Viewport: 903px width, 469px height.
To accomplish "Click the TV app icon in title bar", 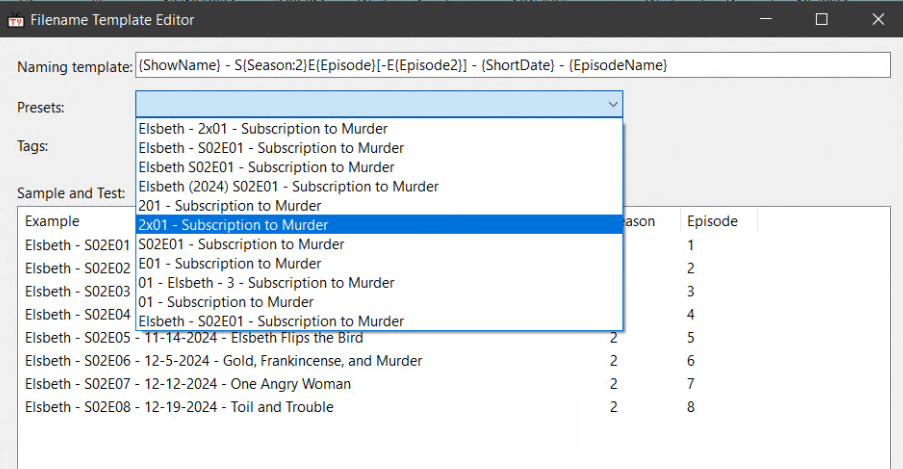I will pyautogui.click(x=16, y=20).
